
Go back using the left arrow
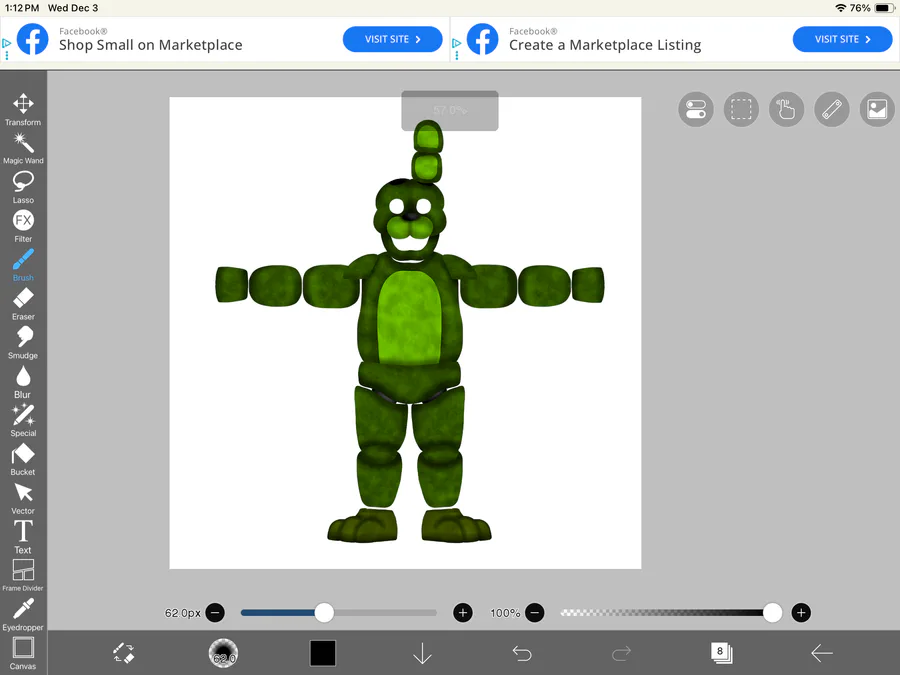821,653
